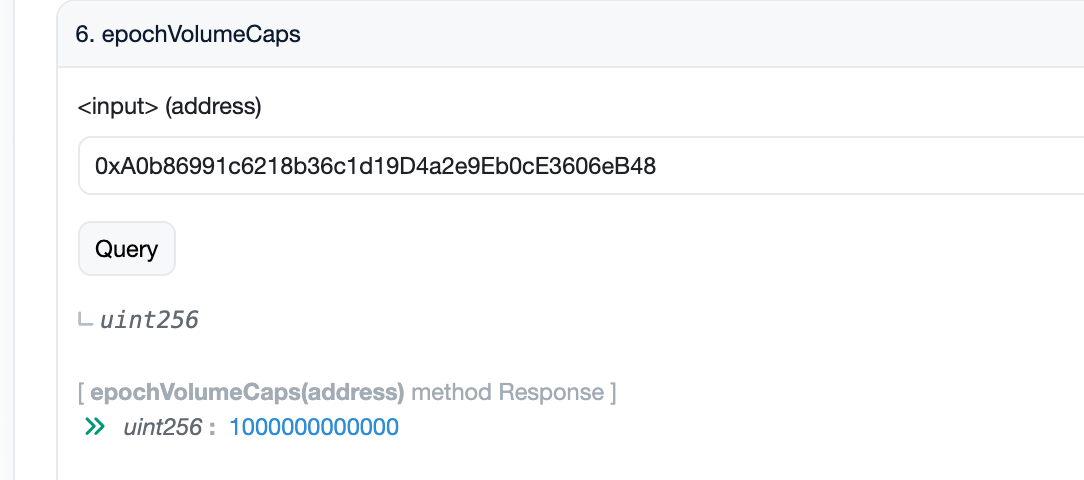Click the "(address)" type hint in label

point(213,107)
